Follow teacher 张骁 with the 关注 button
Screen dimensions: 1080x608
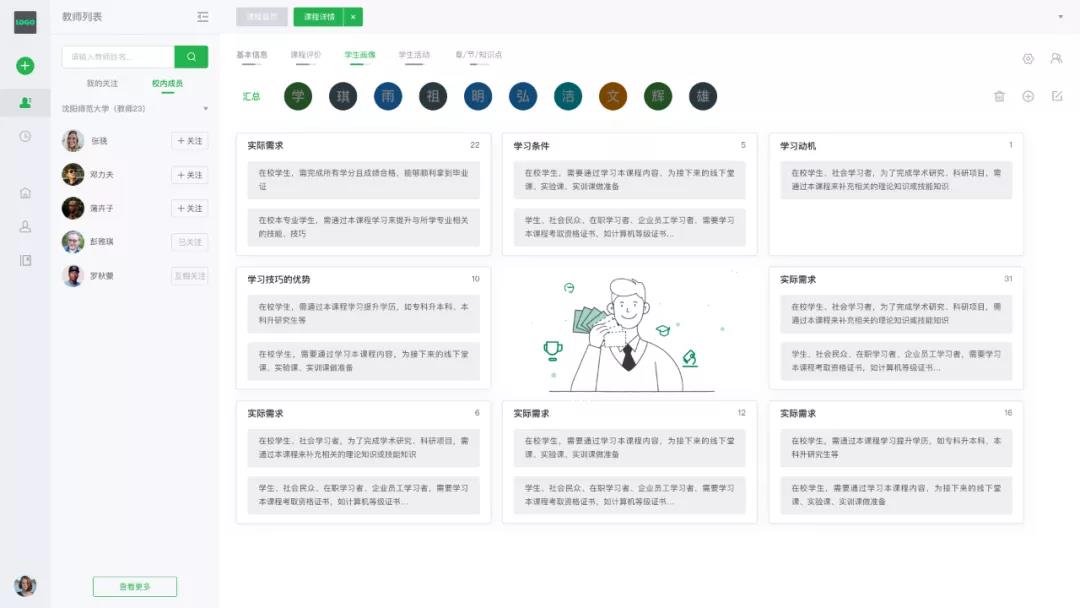189,141
